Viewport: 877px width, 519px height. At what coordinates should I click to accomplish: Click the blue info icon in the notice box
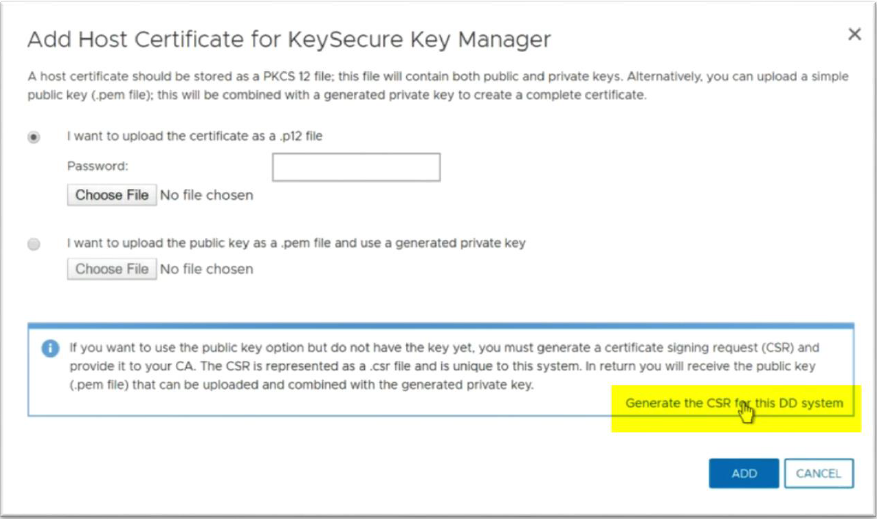[50, 348]
